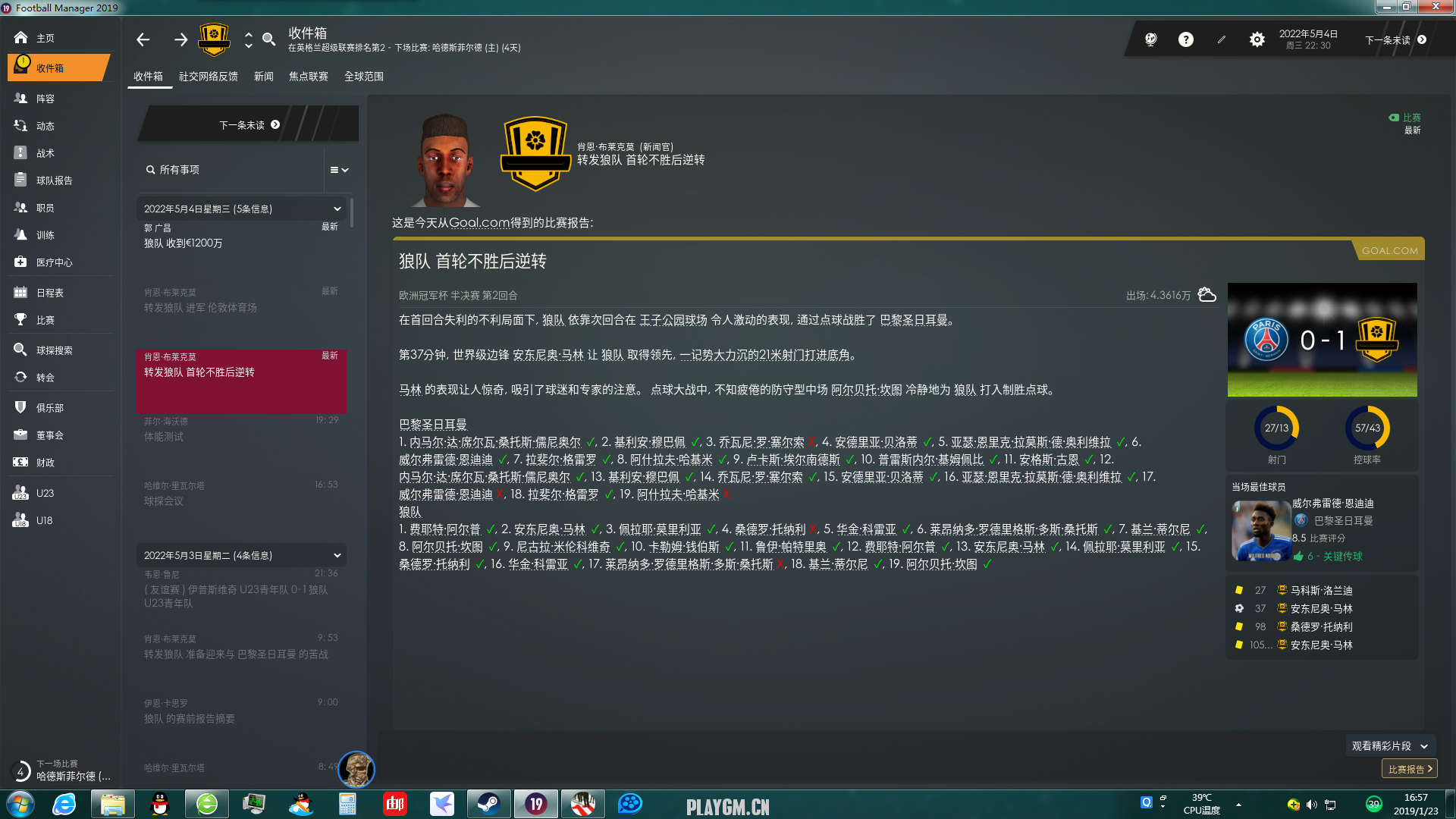Click the search magnifier in header
The width and height of the screenshot is (1456, 819).
point(269,39)
